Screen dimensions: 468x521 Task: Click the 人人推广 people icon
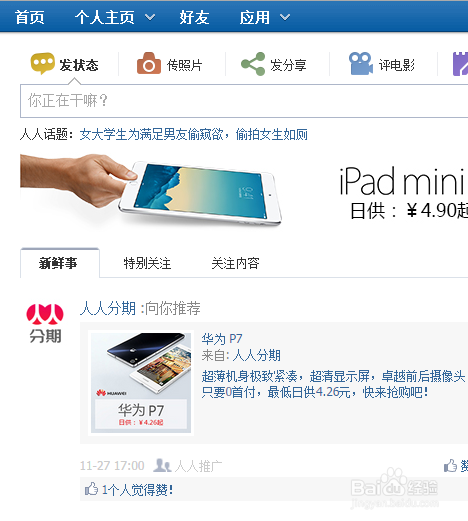click(x=162, y=465)
